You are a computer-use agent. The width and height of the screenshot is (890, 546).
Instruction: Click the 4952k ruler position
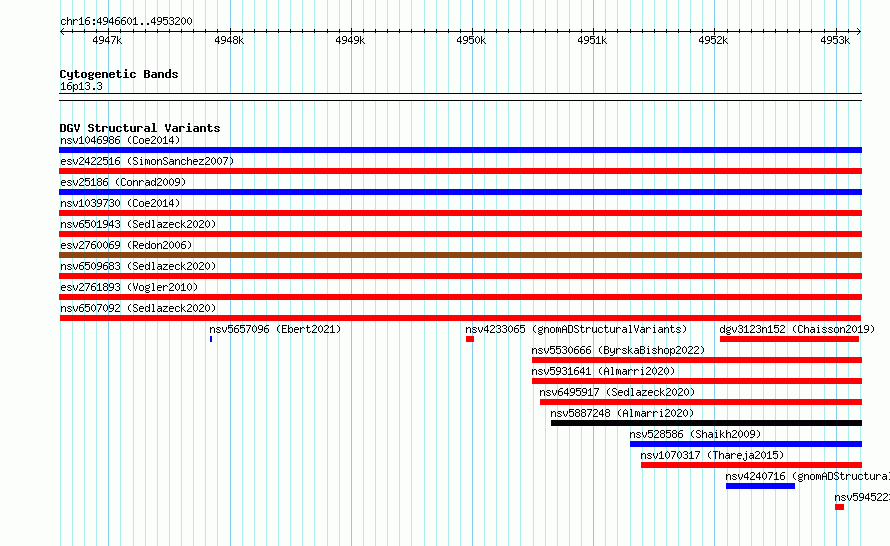[713, 40]
